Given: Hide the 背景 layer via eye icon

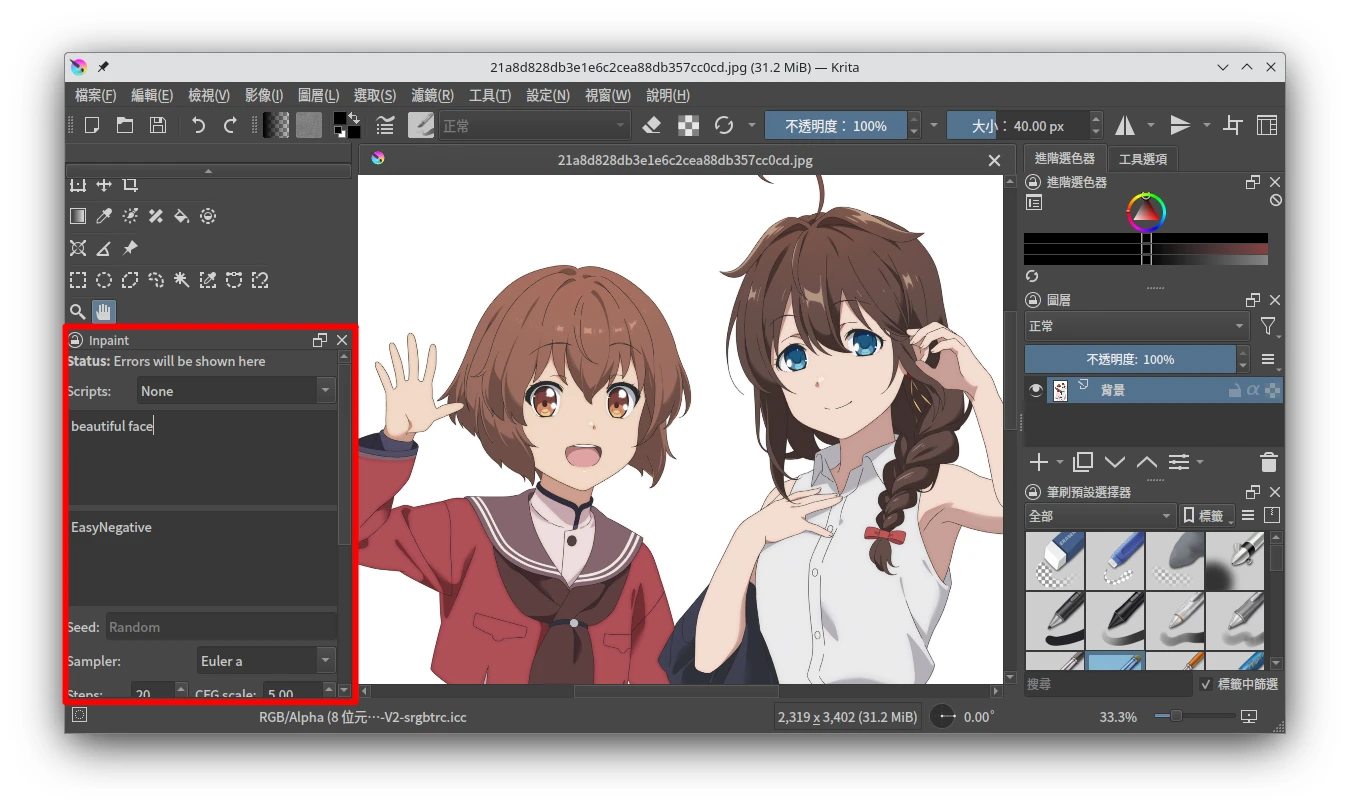Looking at the screenshot, I should (x=1036, y=390).
